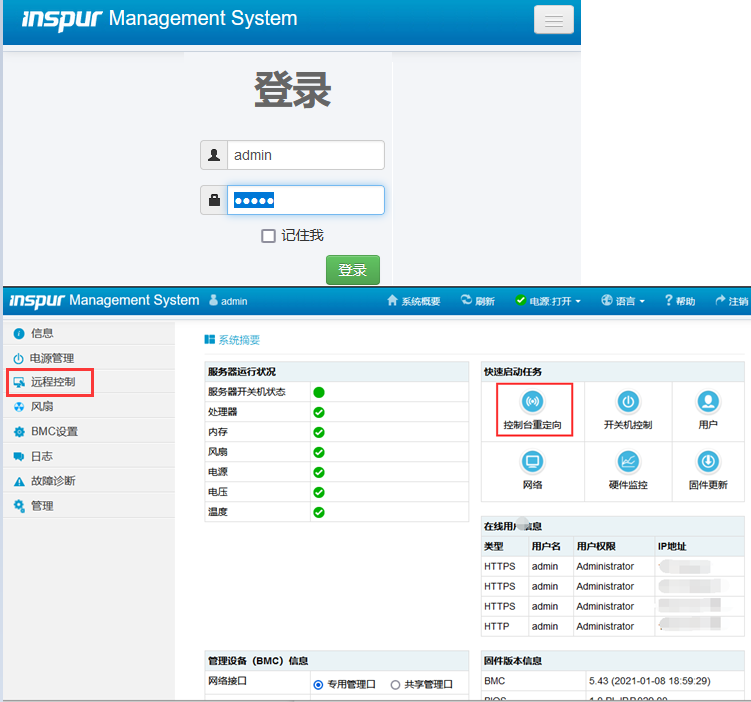Click the 处理器 status check icon
Image resolution: width=751 pixels, height=702 pixels.
[319, 412]
